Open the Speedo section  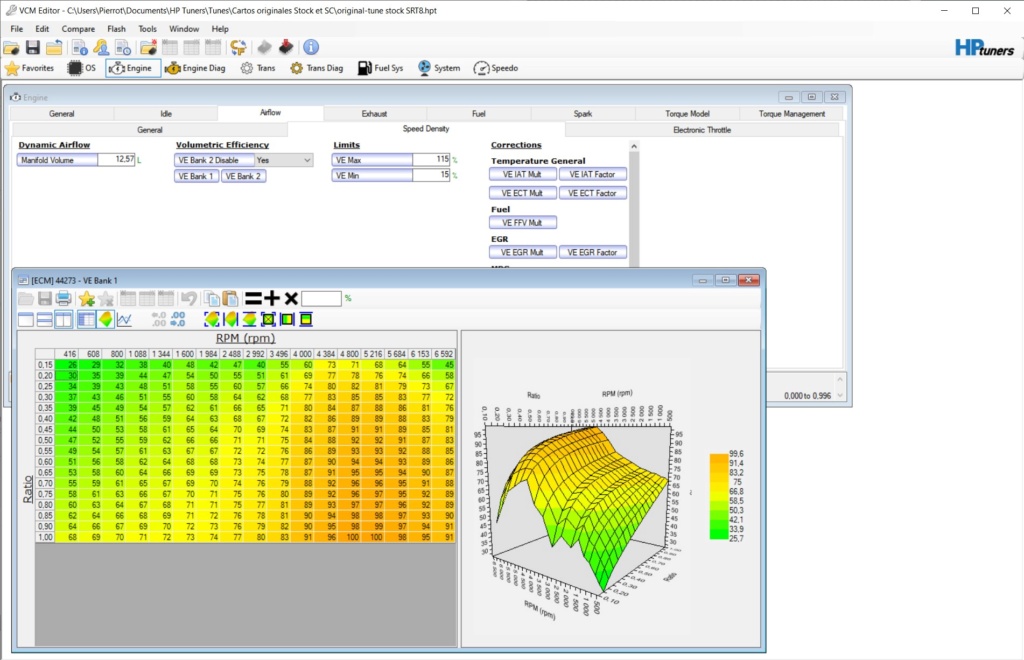pos(496,68)
